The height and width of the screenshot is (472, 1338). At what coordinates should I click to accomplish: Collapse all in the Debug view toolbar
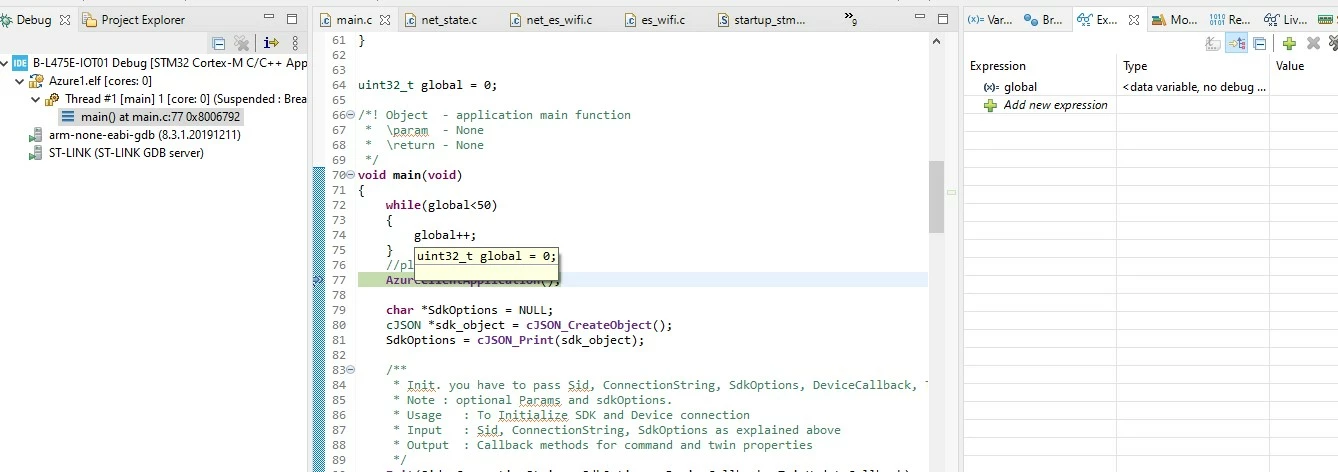(219, 43)
